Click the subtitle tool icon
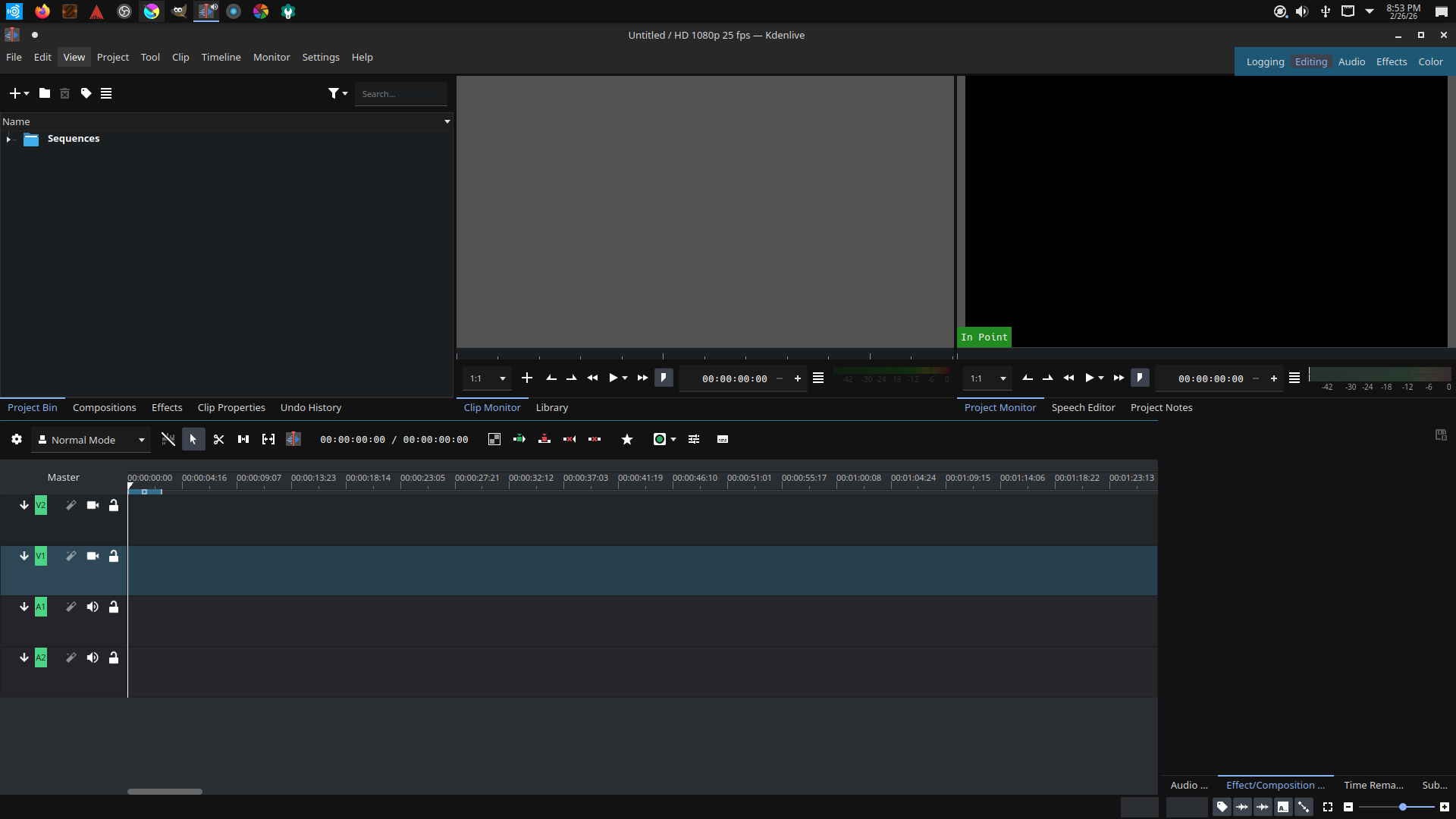 [723, 440]
